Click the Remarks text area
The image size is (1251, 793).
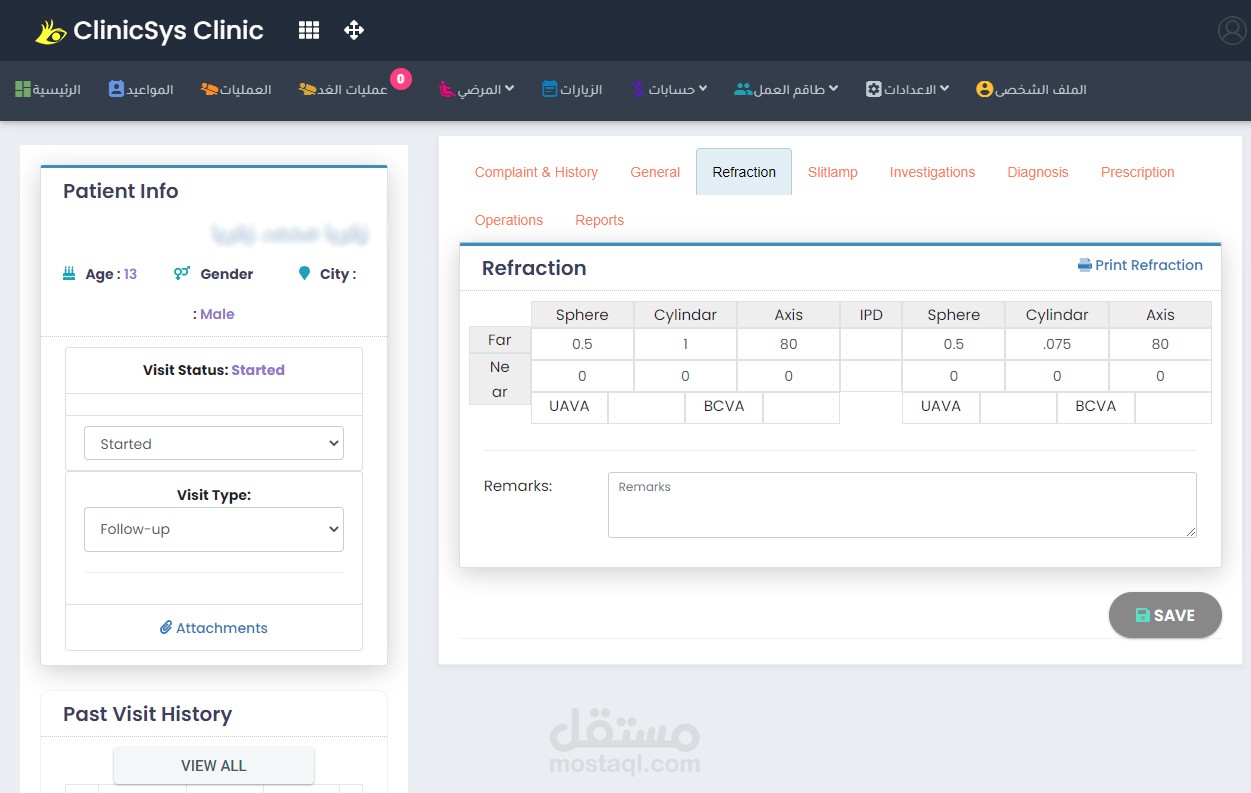tap(902, 505)
